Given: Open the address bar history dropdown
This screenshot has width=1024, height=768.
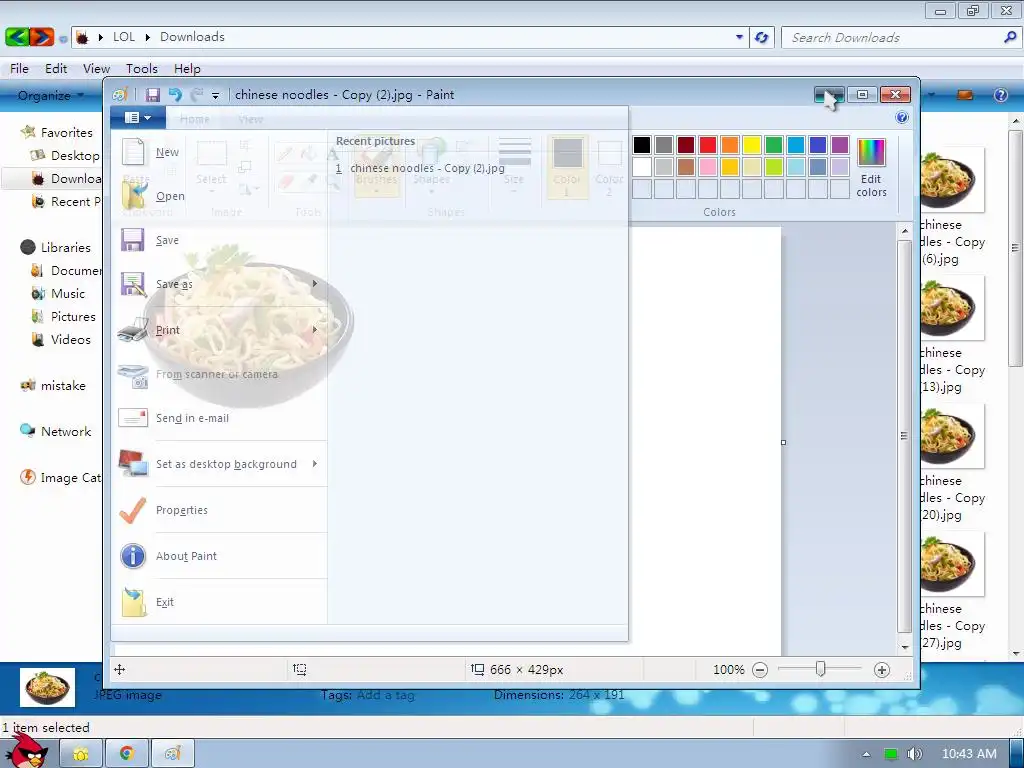Looking at the screenshot, I should point(739,37).
